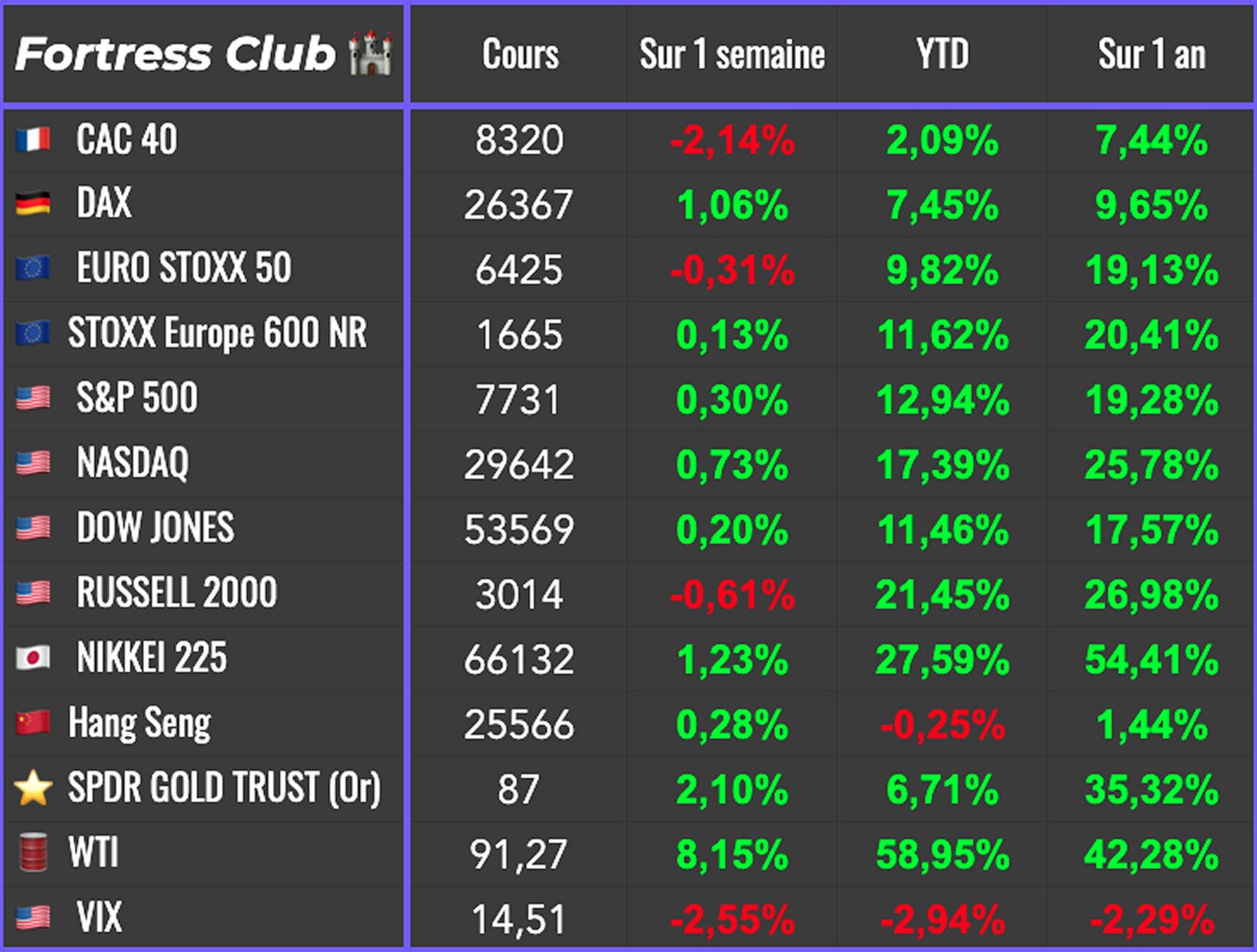This screenshot has width=1257, height=952.
Task: Select the YTD column header
Action: point(942,54)
